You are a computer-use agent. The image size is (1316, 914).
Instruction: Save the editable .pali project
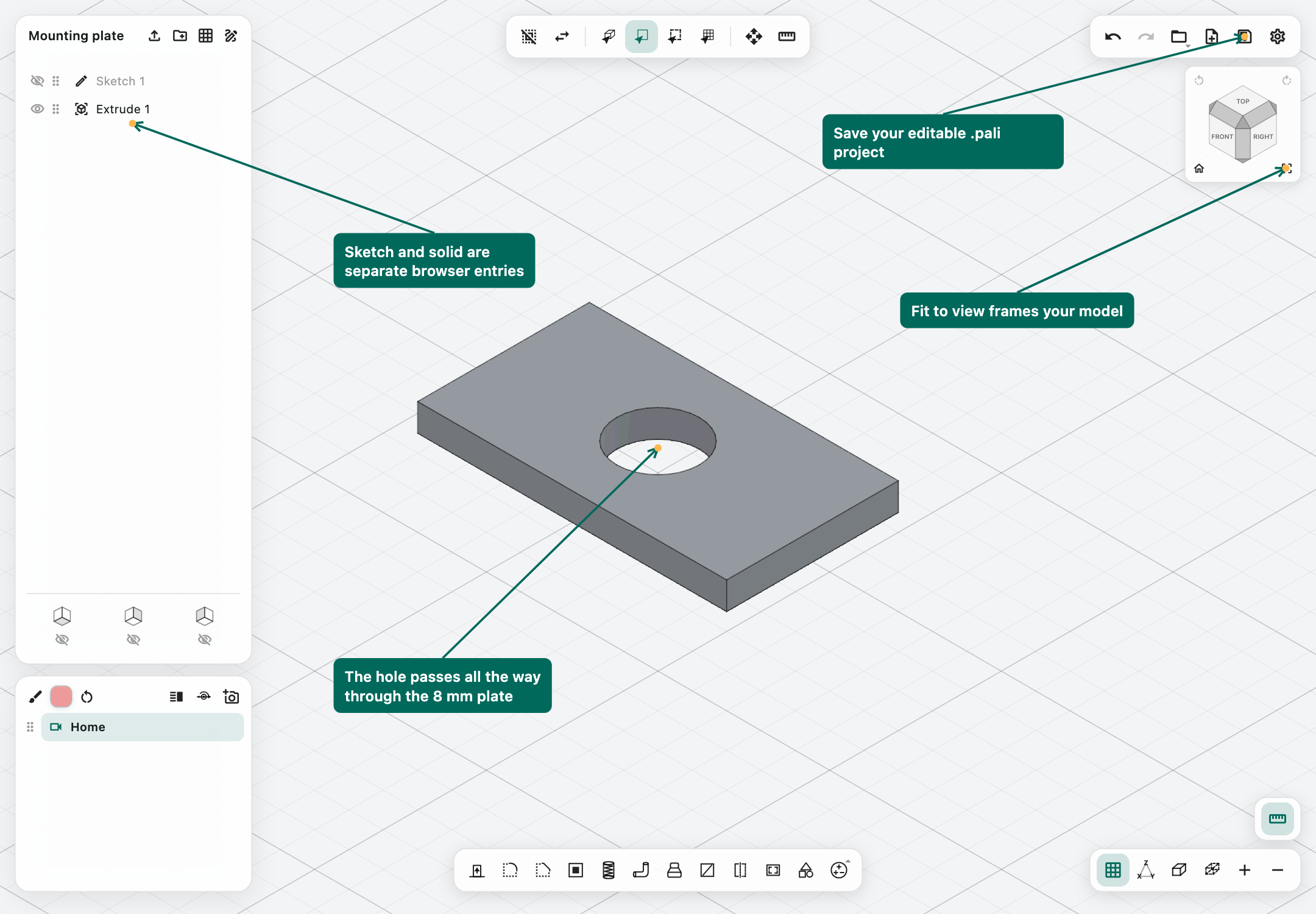(x=1245, y=37)
